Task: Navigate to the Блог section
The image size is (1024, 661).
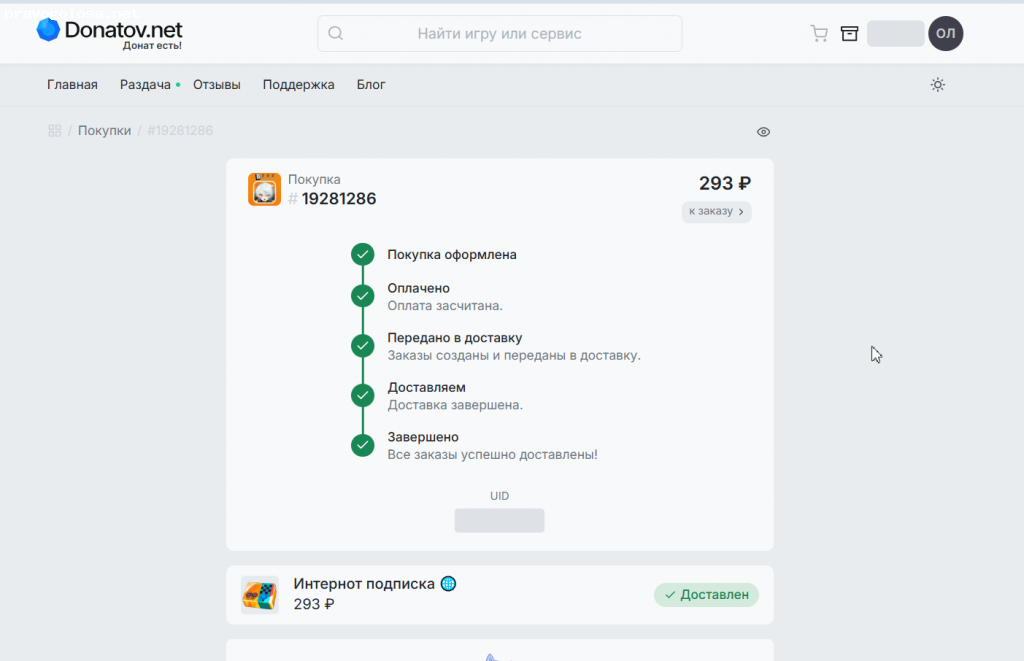Action: click(371, 85)
